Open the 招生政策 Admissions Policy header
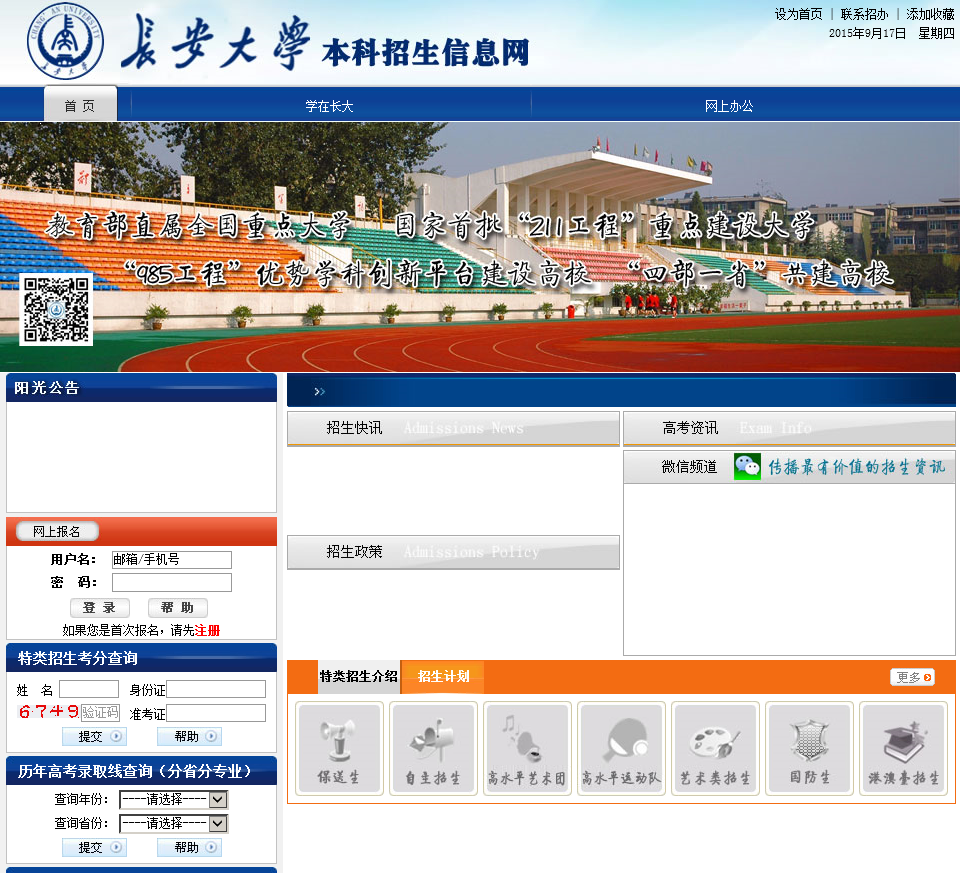This screenshot has height=873, width=960. click(x=453, y=552)
